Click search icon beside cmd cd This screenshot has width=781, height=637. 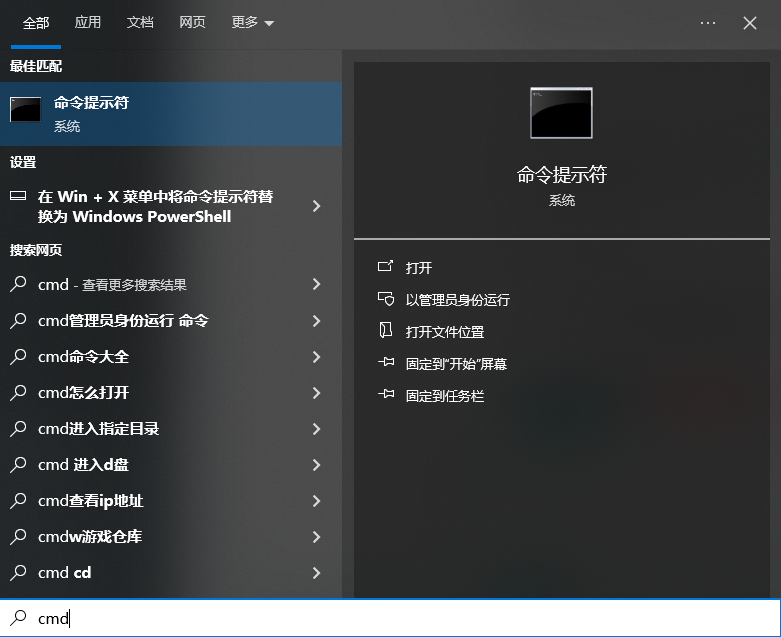pyautogui.click(x=18, y=572)
